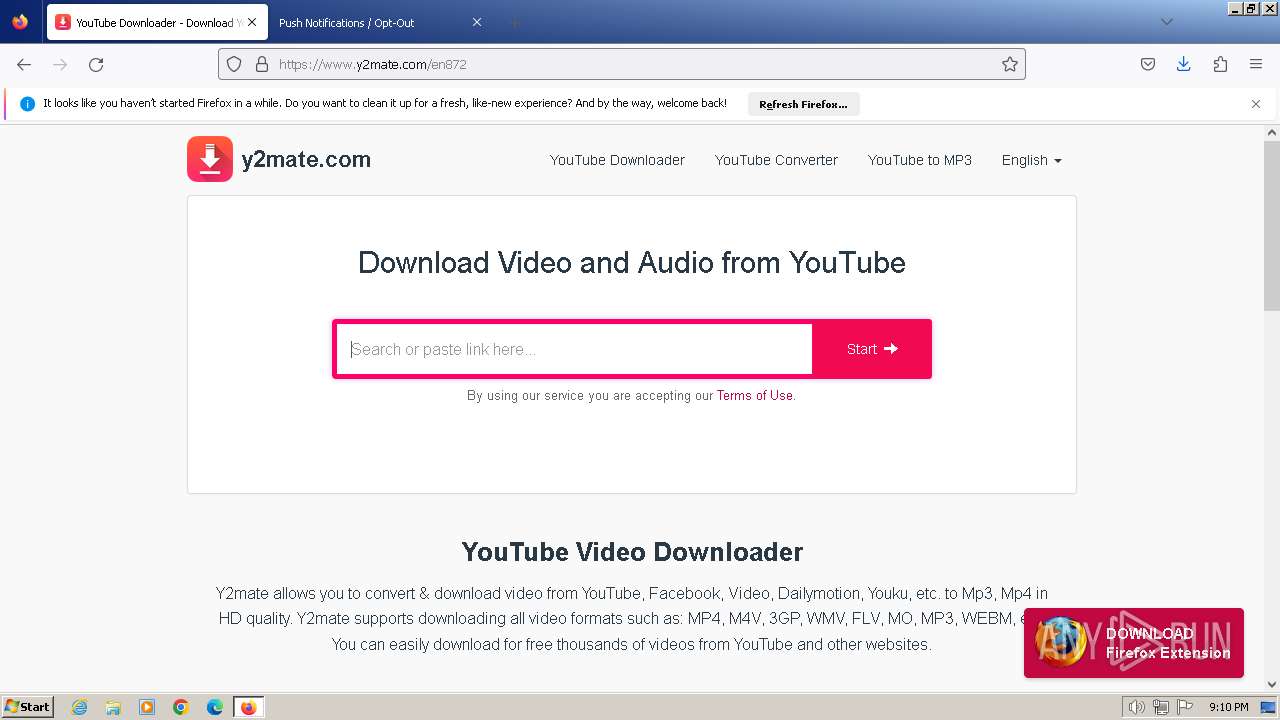
Task: Close the Push Notifications tab
Action: (477, 22)
